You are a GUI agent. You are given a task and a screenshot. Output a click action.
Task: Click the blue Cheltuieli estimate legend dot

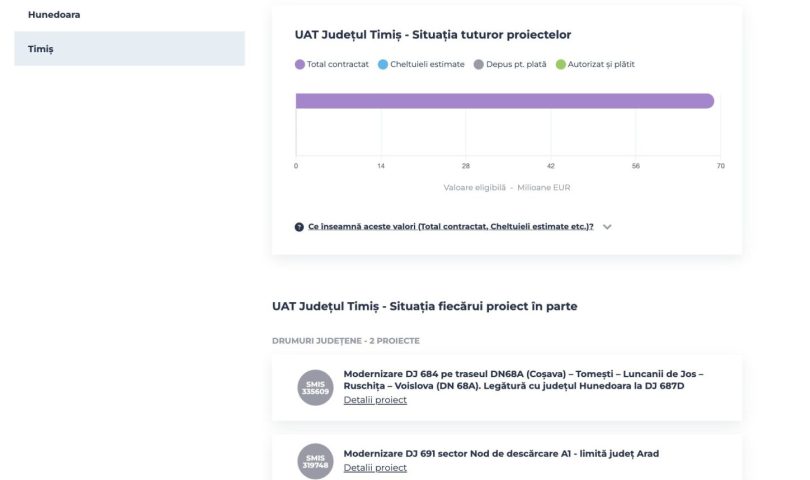coord(383,64)
